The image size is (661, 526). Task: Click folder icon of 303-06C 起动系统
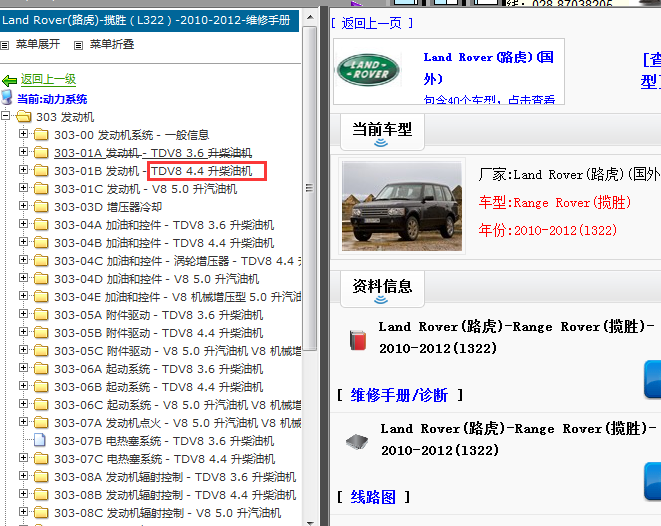(x=41, y=405)
